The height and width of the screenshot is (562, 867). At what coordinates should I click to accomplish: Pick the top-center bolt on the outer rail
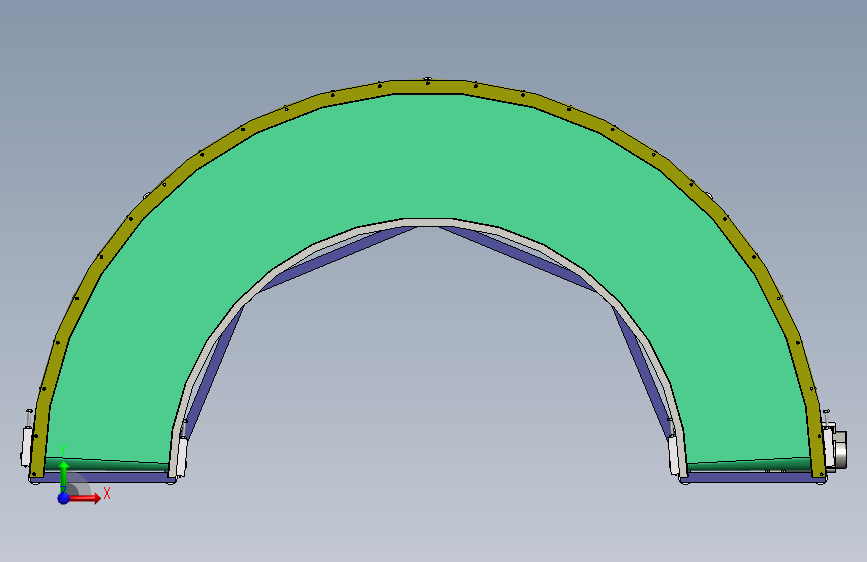[427, 81]
